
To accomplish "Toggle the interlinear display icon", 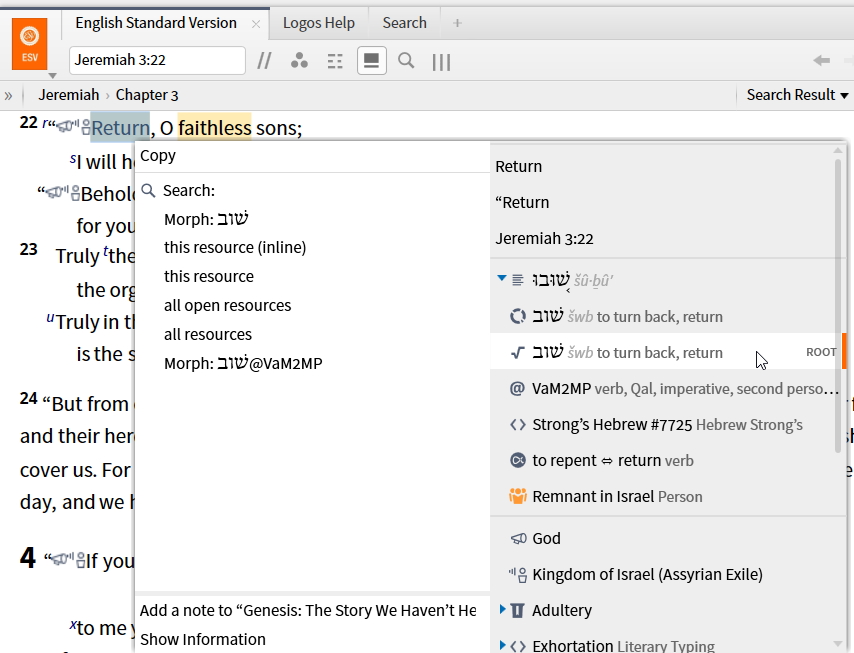I will click(335, 61).
